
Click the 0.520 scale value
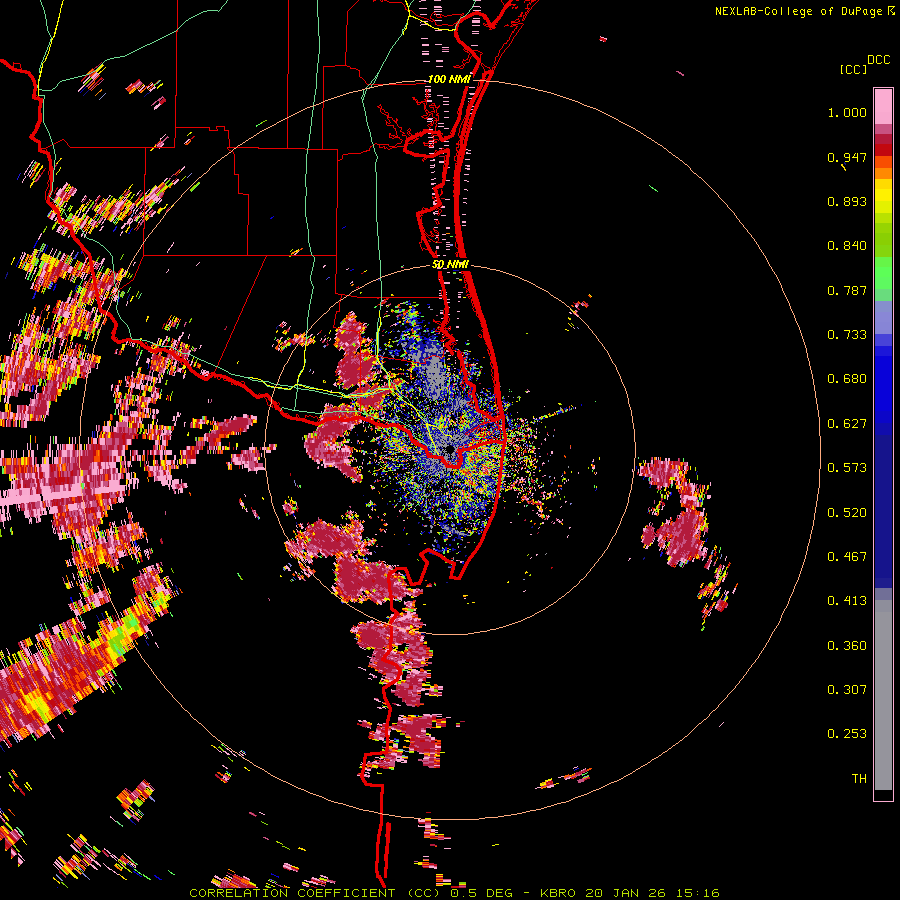pos(847,513)
